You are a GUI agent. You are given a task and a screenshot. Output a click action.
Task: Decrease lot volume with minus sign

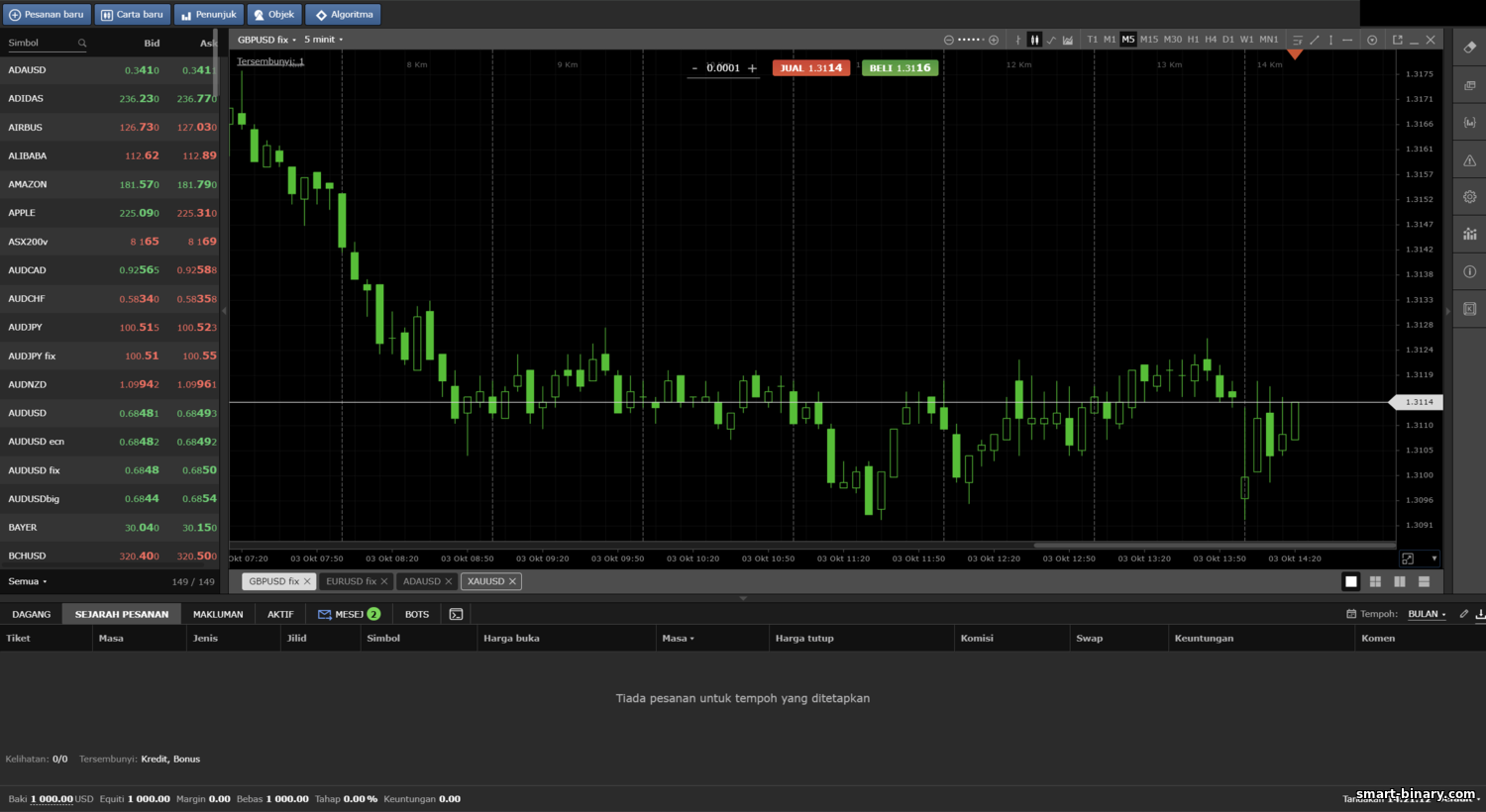694,68
